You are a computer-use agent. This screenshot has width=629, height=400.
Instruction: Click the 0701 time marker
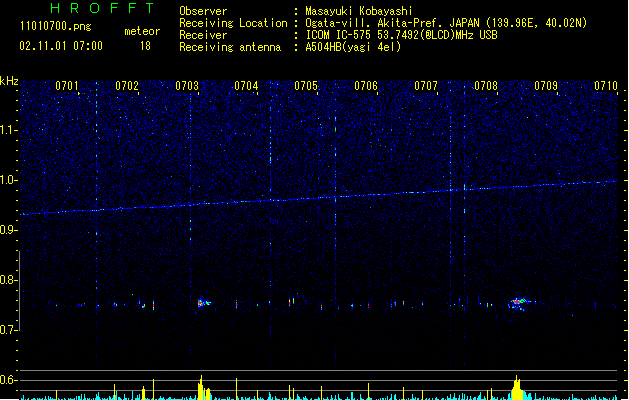[67, 86]
